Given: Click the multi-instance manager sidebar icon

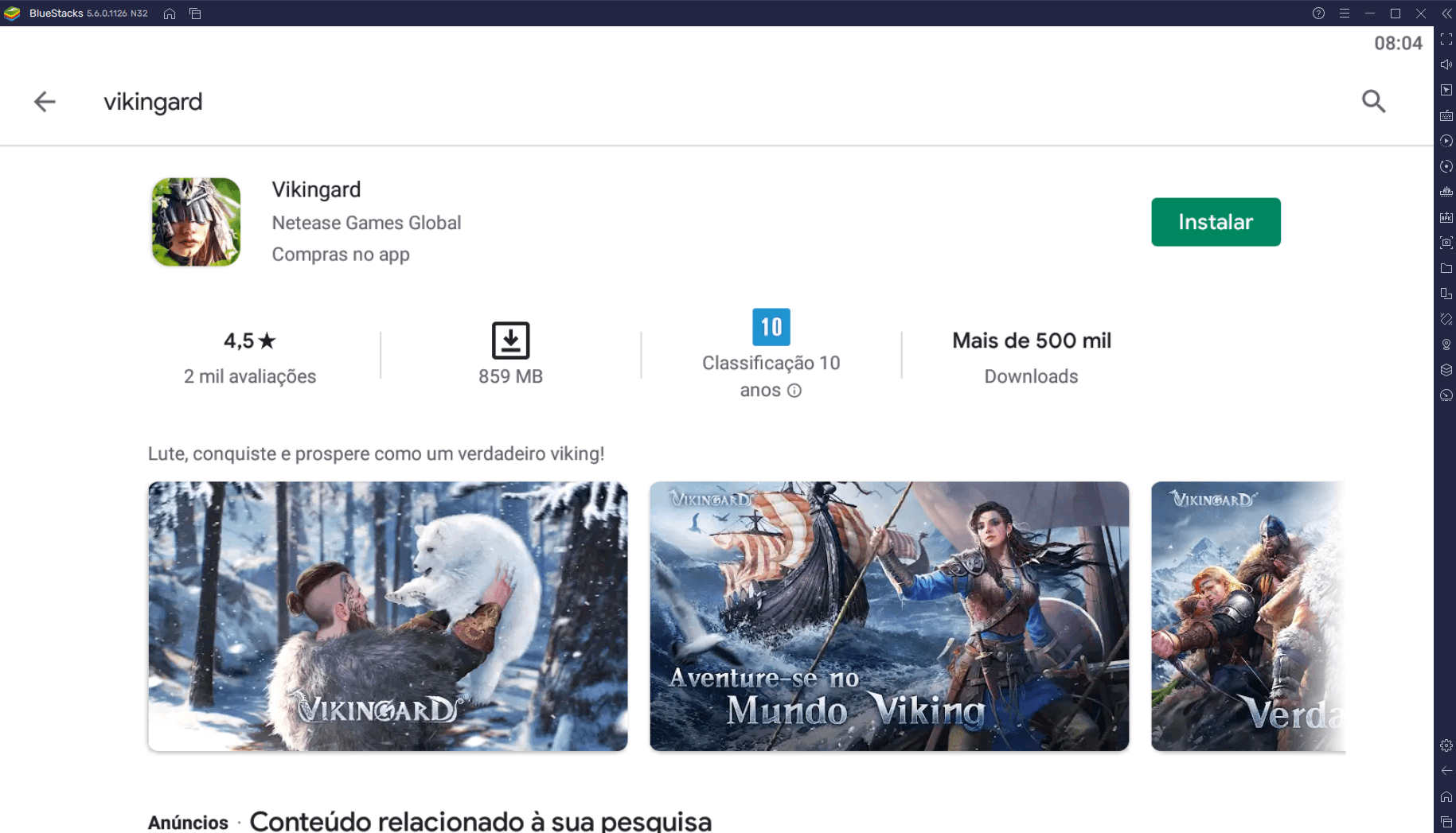Looking at the screenshot, I should coord(1446,294).
